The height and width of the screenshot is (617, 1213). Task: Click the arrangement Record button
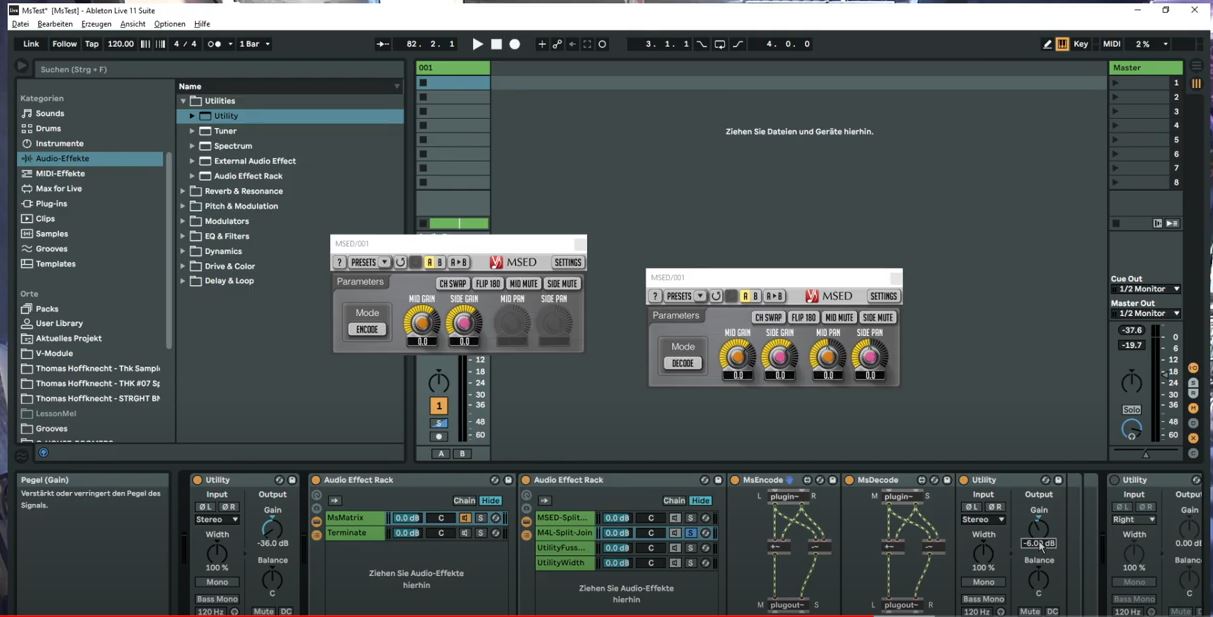pos(515,44)
